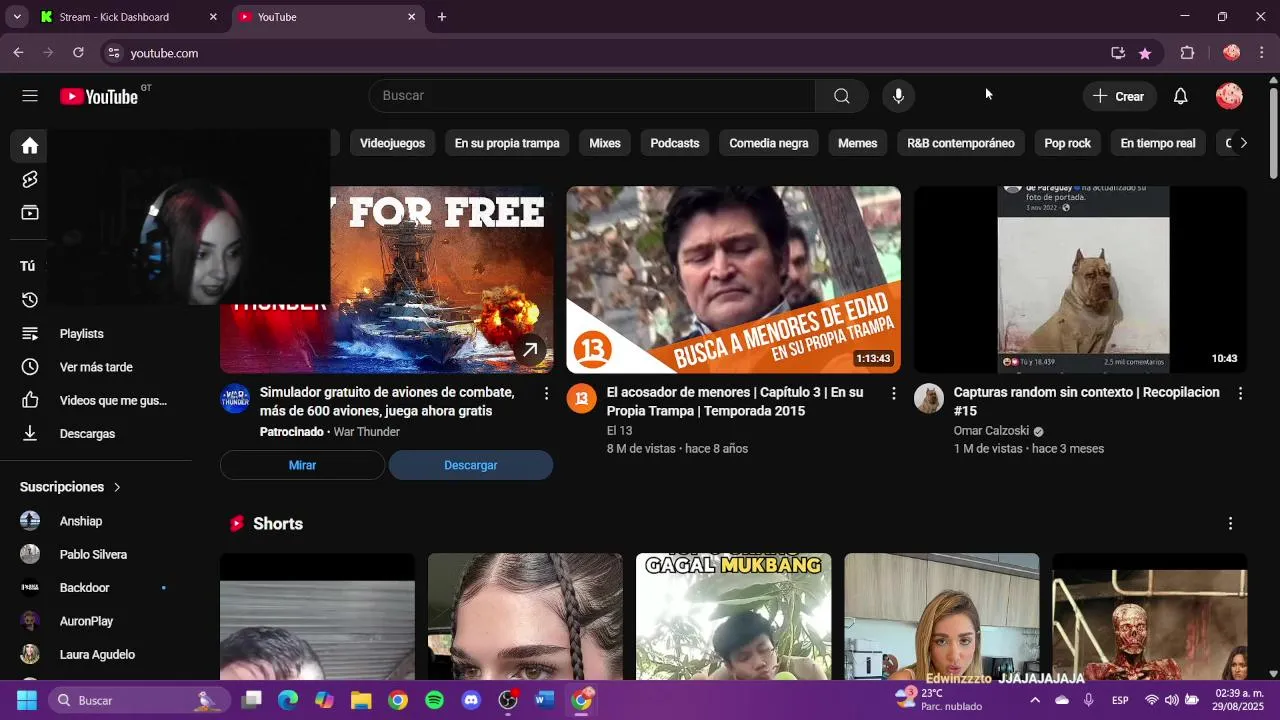Open the YouTube guide hamburger menu

30,96
